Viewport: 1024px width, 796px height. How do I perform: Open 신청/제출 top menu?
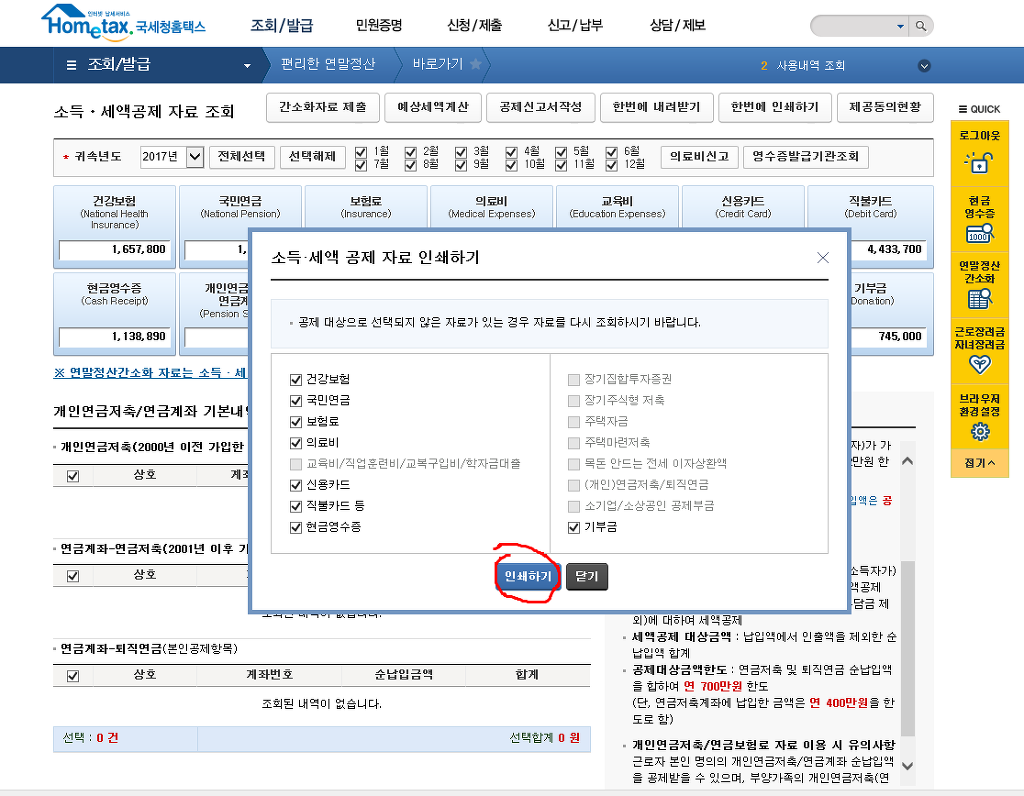coord(474,25)
